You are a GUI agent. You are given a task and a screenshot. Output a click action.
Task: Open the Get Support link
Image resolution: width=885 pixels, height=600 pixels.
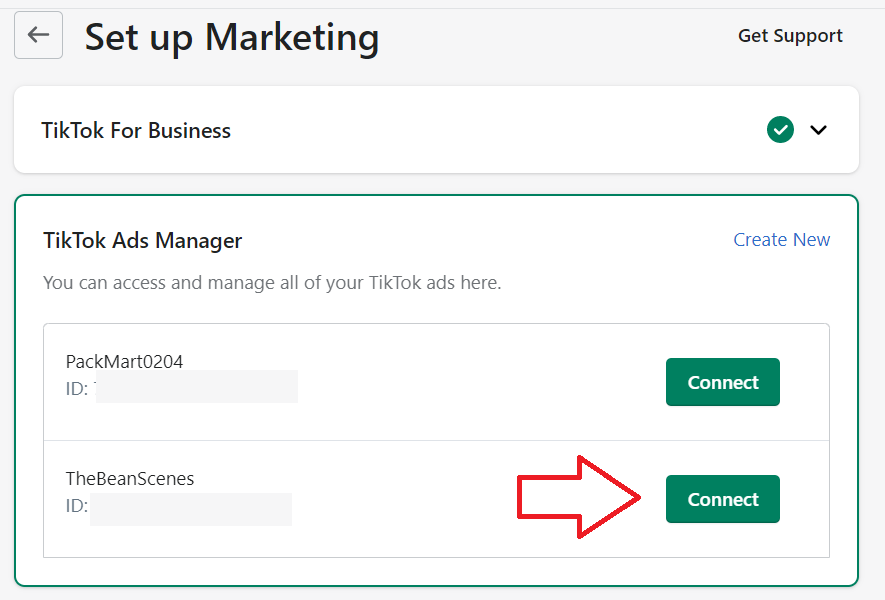(x=790, y=36)
